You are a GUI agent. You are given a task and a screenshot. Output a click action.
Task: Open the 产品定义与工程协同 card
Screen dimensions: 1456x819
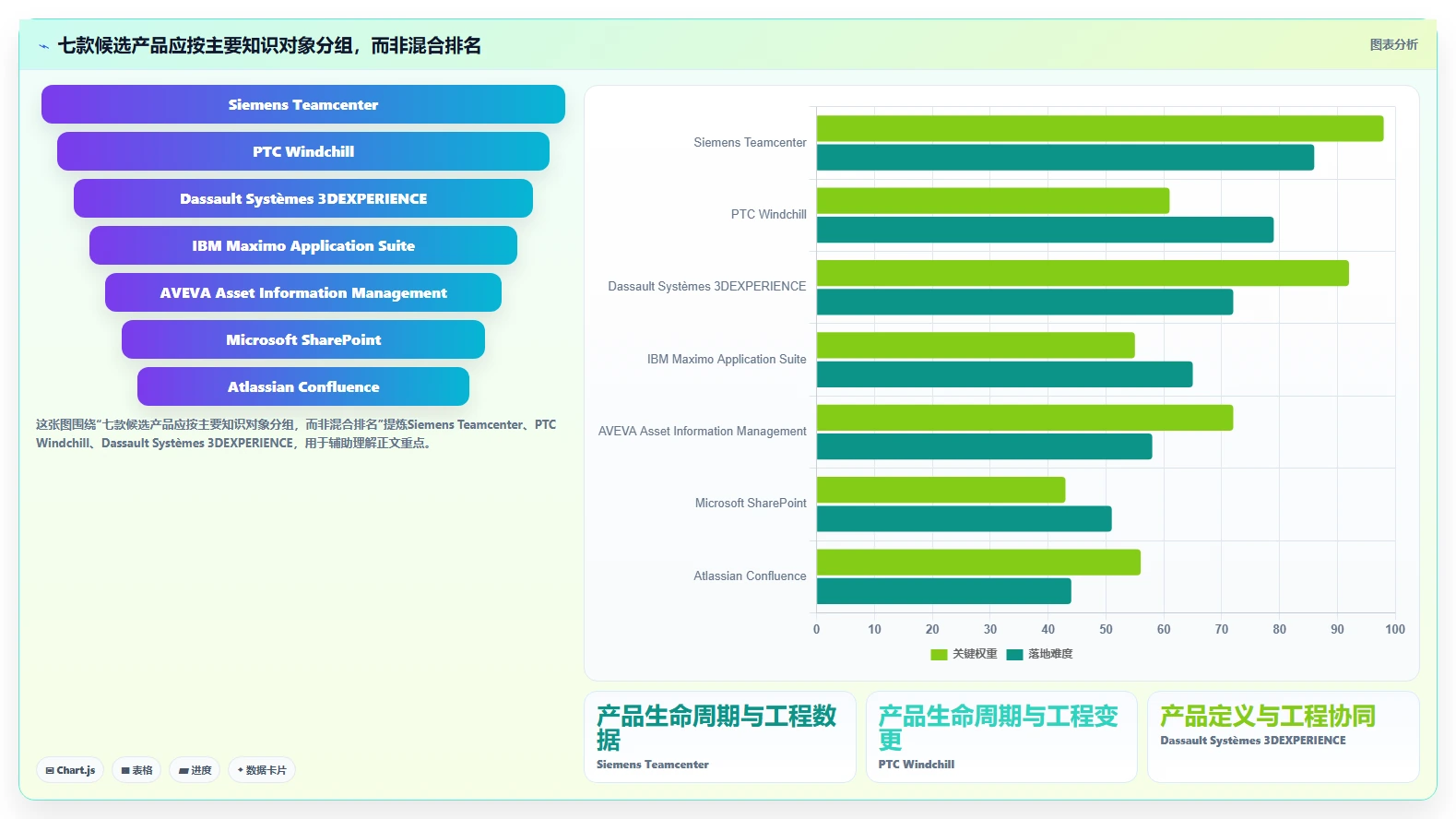click(x=1283, y=737)
